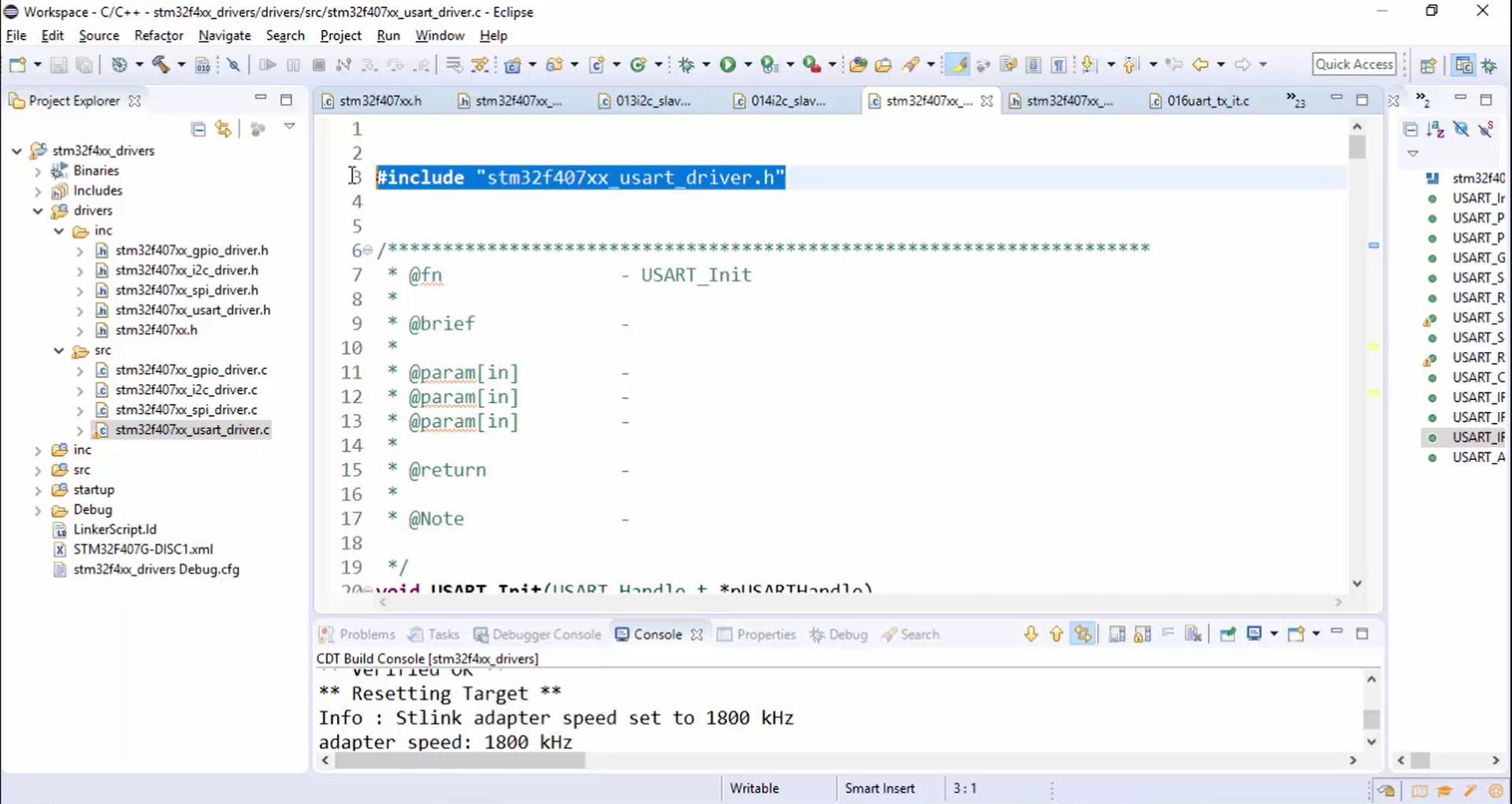The width and height of the screenshot is (1512, 804).
Task: Toggle Pin Console icon
Action: tap(1228, 634)
